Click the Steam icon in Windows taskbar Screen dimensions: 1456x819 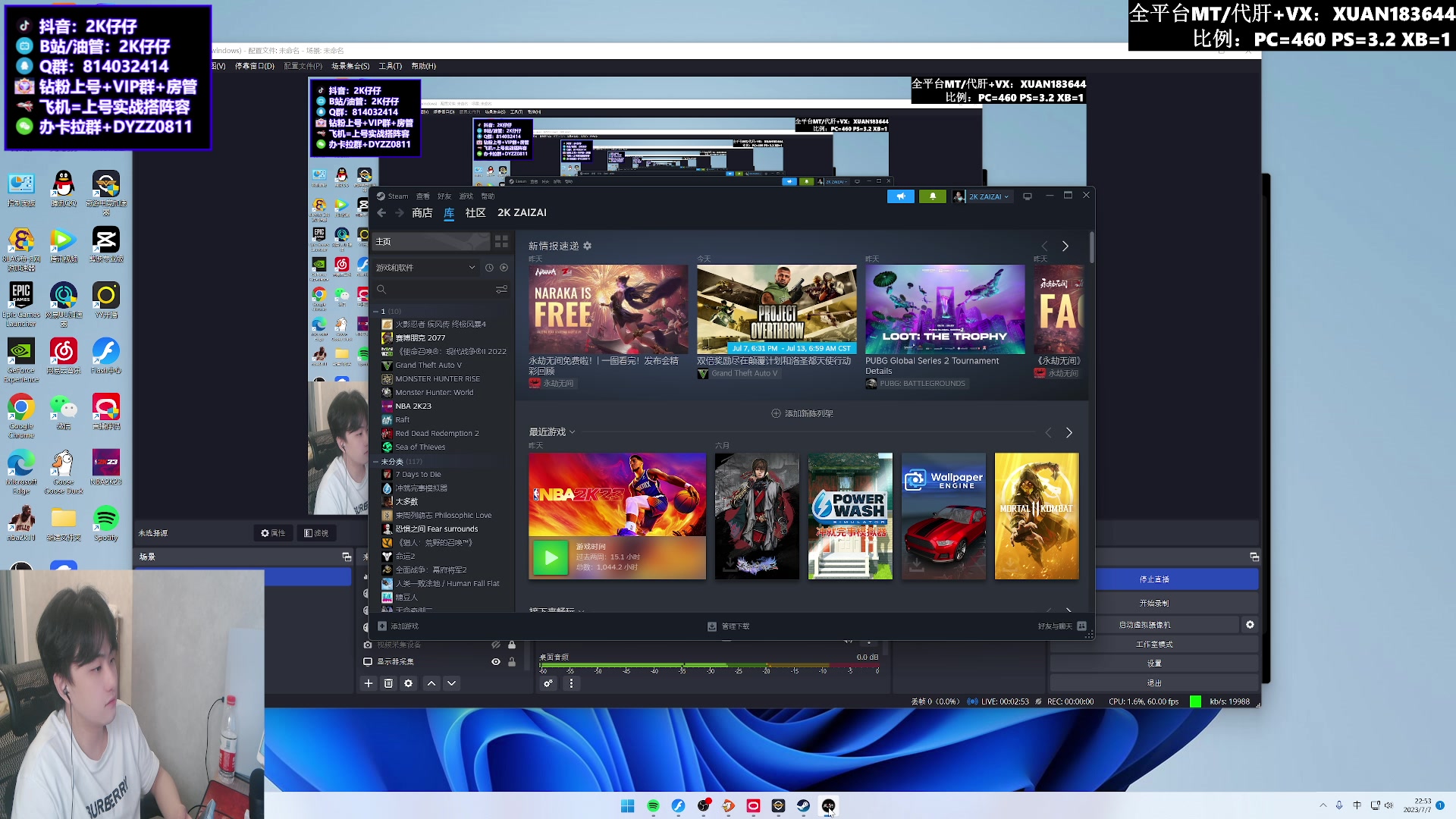click(x=803, y=805)
